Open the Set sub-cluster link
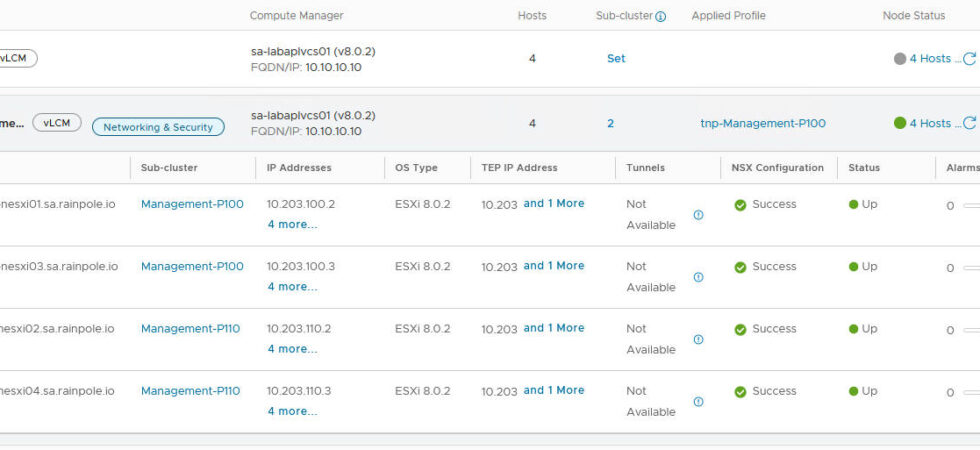The height and width of the screenshot is (450, 980). (616, 58)
